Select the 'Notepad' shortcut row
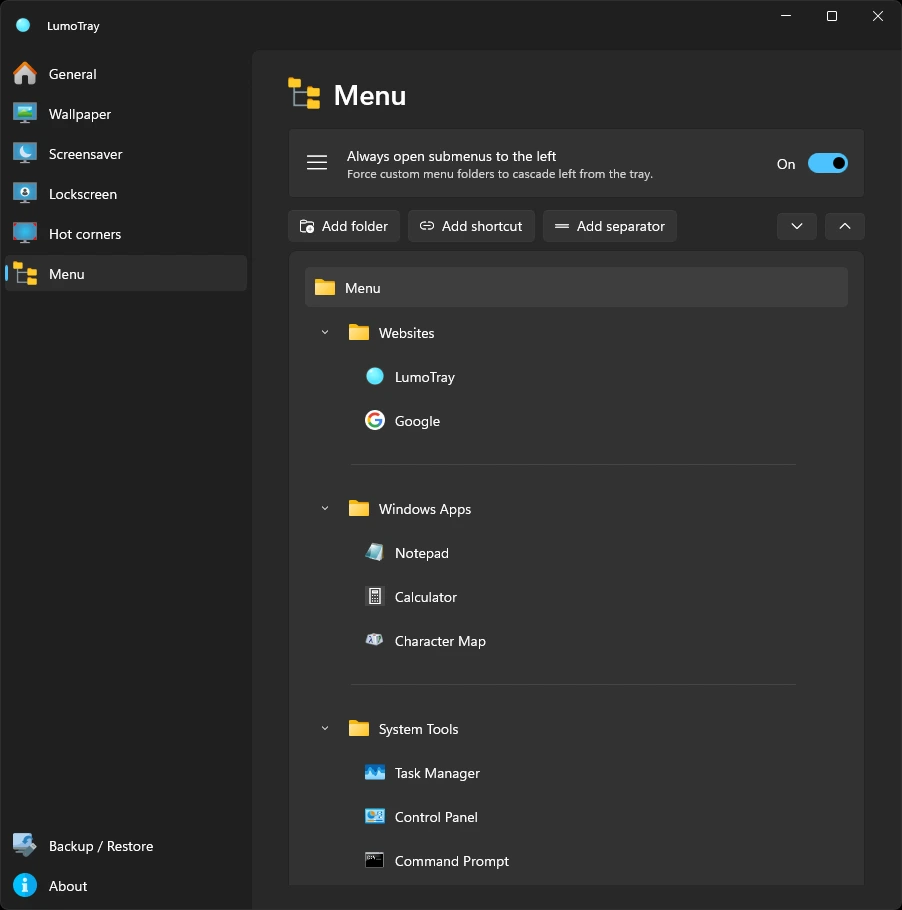 click(x=576, y=552)
